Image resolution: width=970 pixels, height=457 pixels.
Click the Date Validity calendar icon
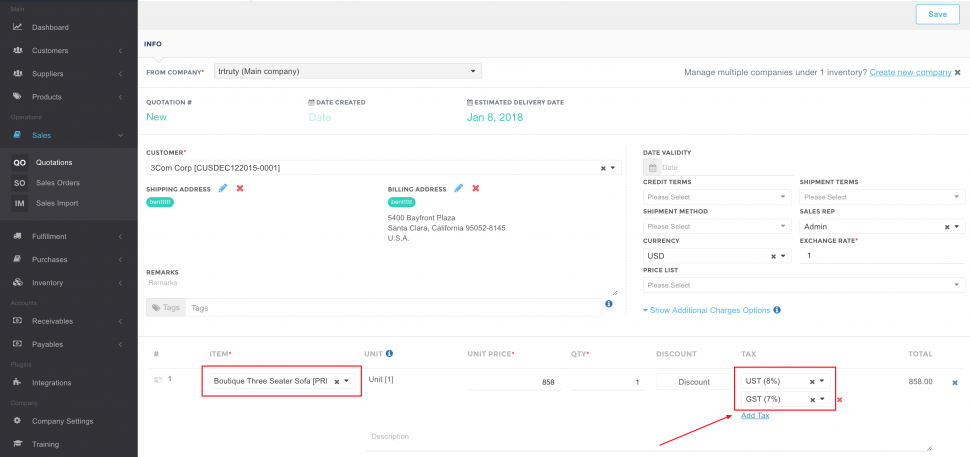pyautogui.click(x=652, y=168)
